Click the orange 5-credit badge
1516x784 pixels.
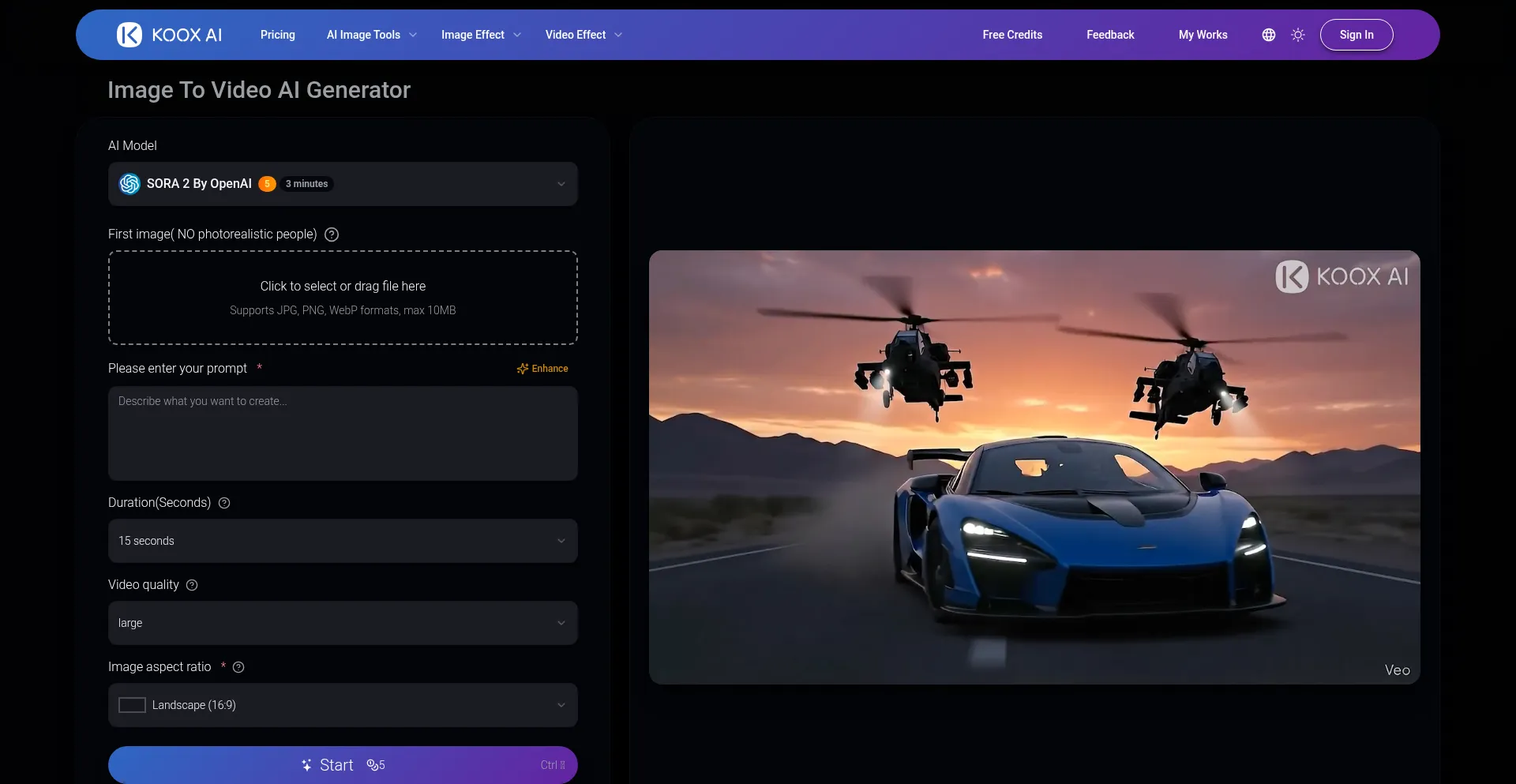(x=267, y=184)
